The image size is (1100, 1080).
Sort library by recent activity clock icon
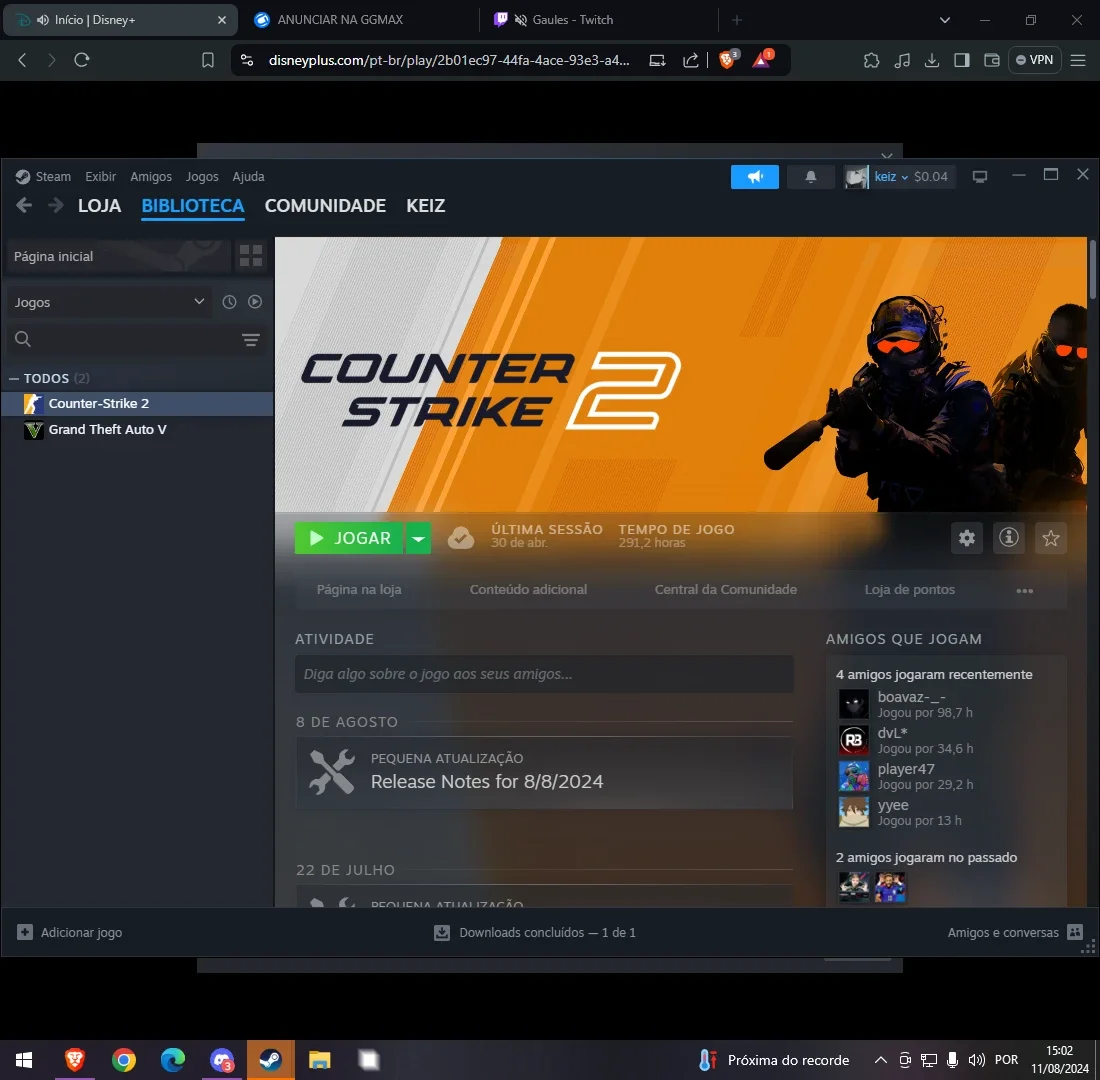(x=229, y=302)
